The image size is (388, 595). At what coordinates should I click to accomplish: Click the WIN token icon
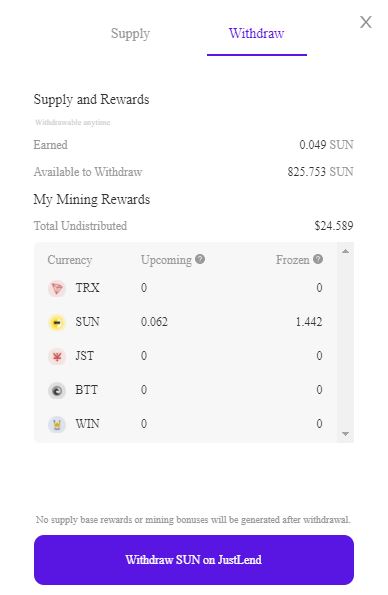[57, 425]
